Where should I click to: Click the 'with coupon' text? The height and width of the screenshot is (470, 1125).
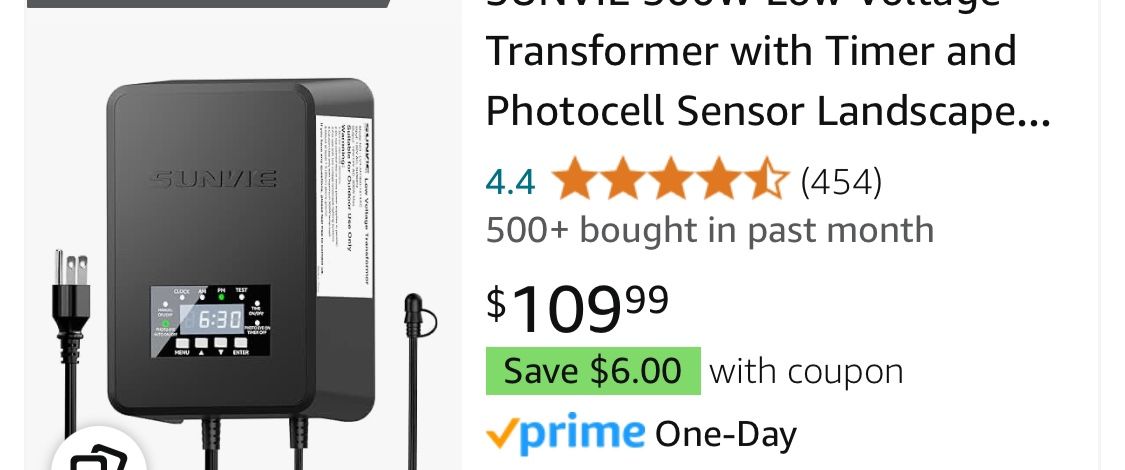806,371
